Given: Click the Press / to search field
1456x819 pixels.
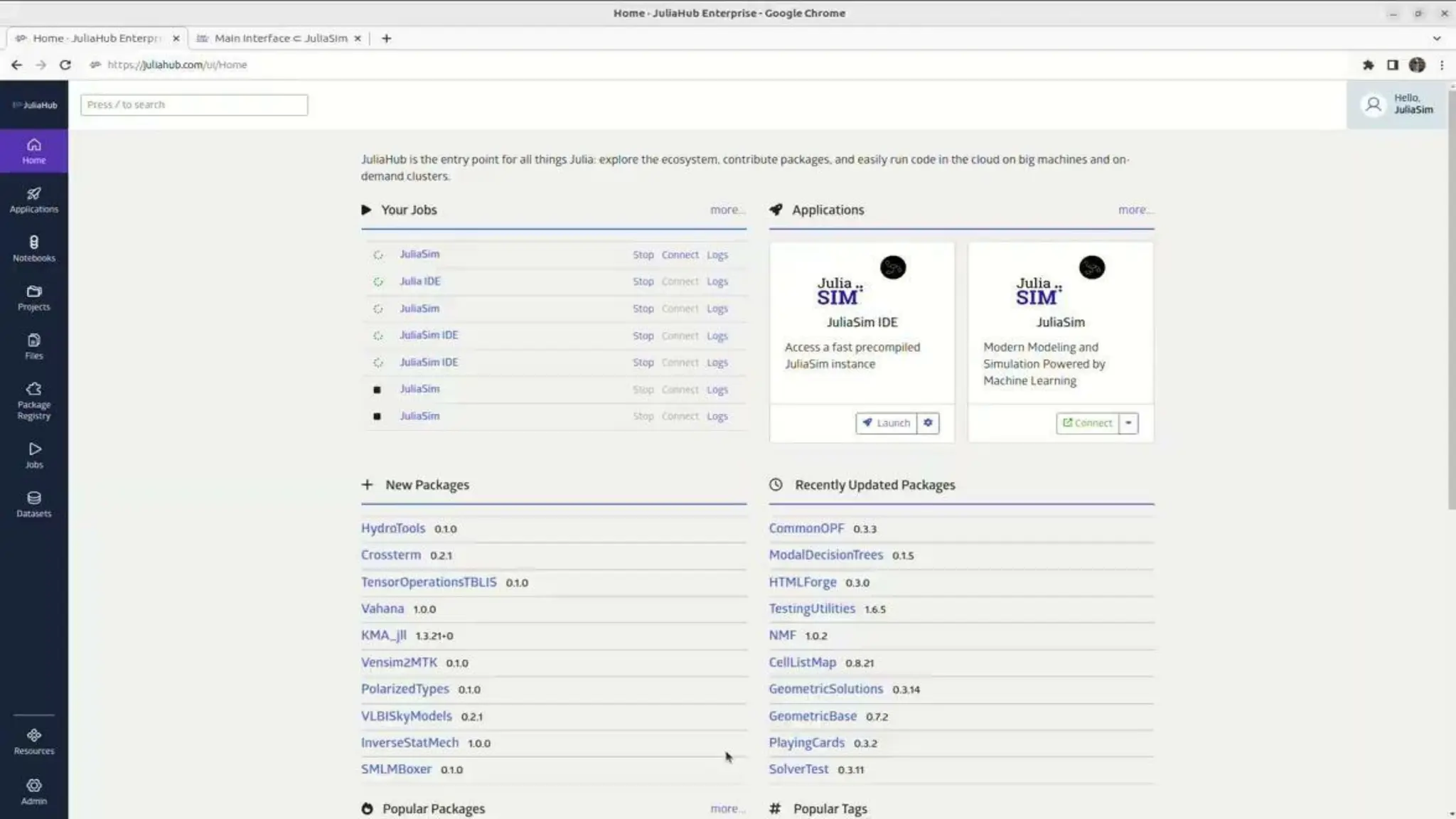Looking at the screenshot, I should 193,105.
